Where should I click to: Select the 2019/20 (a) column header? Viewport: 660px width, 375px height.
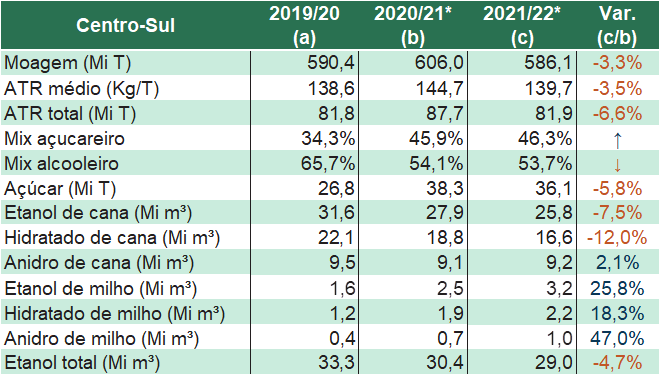coord(304,25)
